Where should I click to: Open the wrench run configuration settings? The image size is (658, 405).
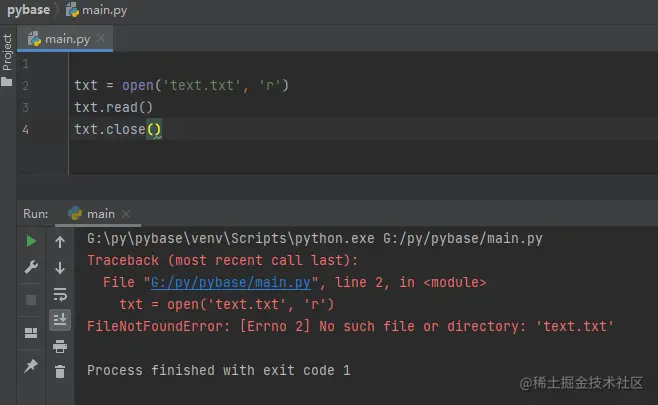point(31,267)
